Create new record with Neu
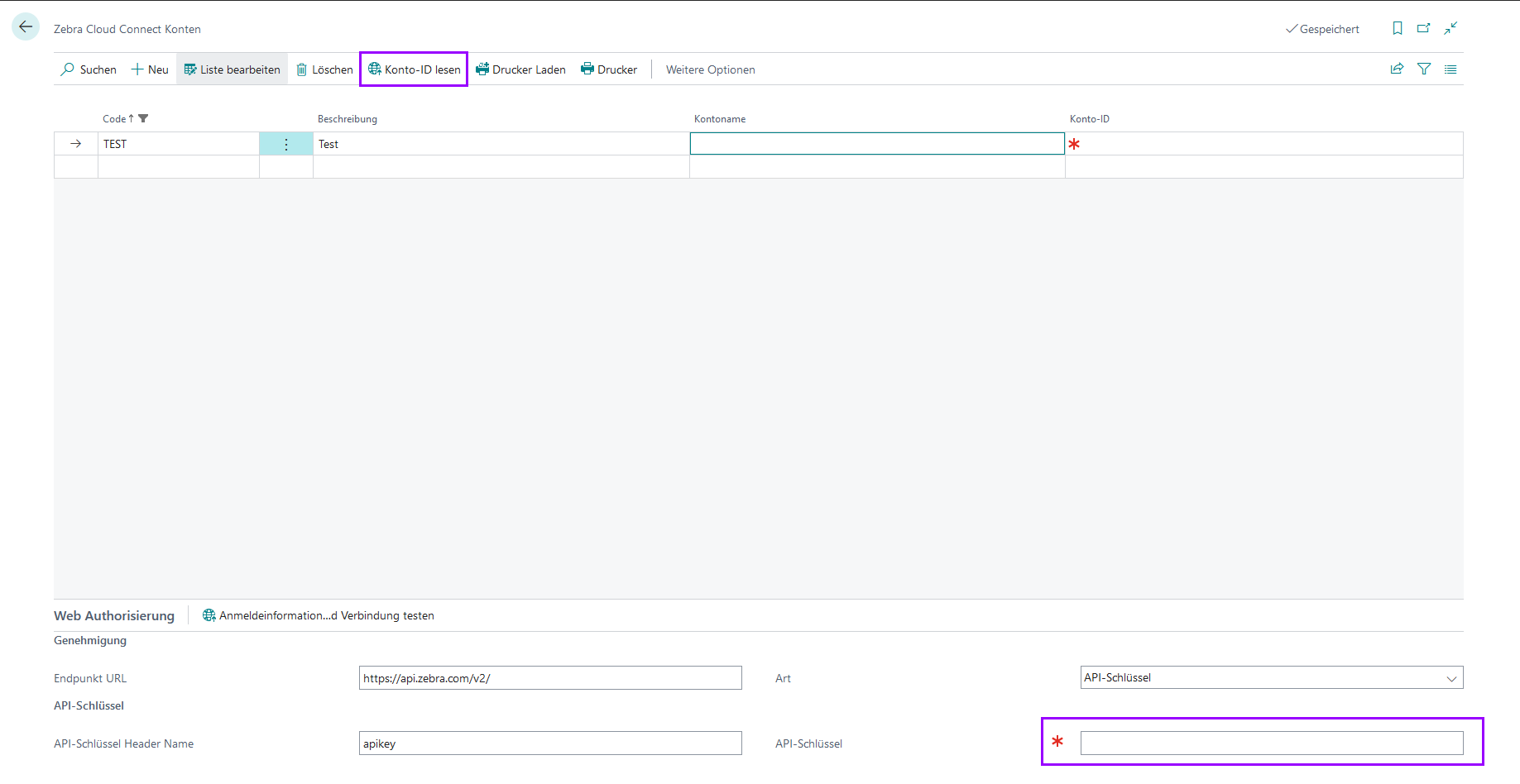 (x=150, y=69)
